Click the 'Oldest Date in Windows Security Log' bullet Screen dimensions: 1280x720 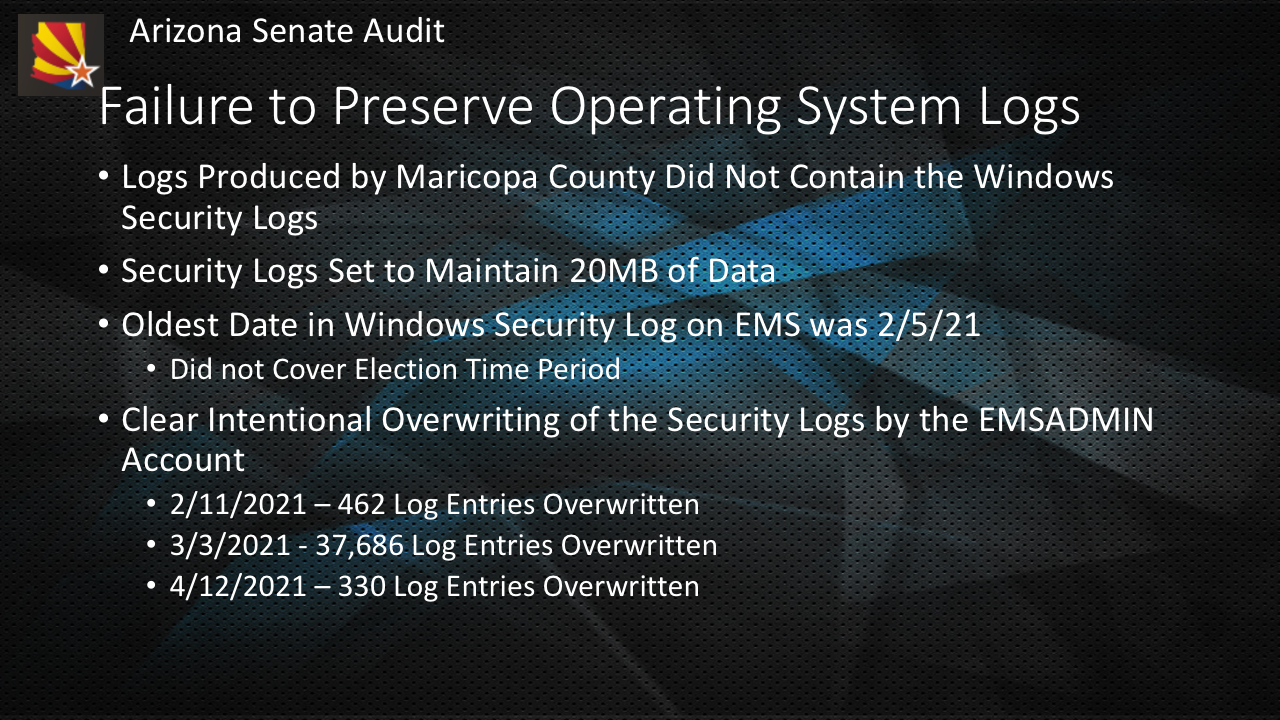pyautogui.click(x=550, y=325)
